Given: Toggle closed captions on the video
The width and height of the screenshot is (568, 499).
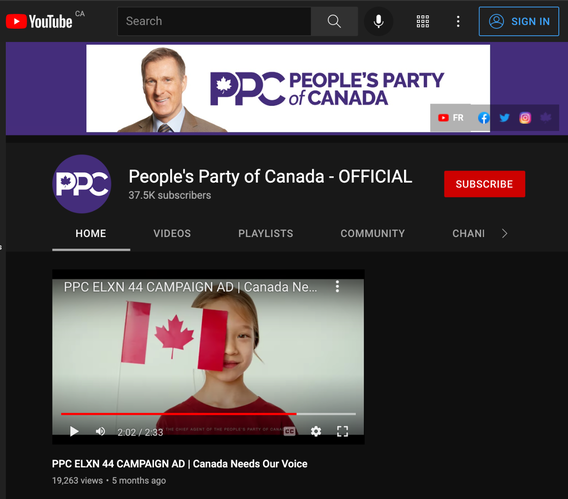Looking at the screenshot, I should pos(289,431).
